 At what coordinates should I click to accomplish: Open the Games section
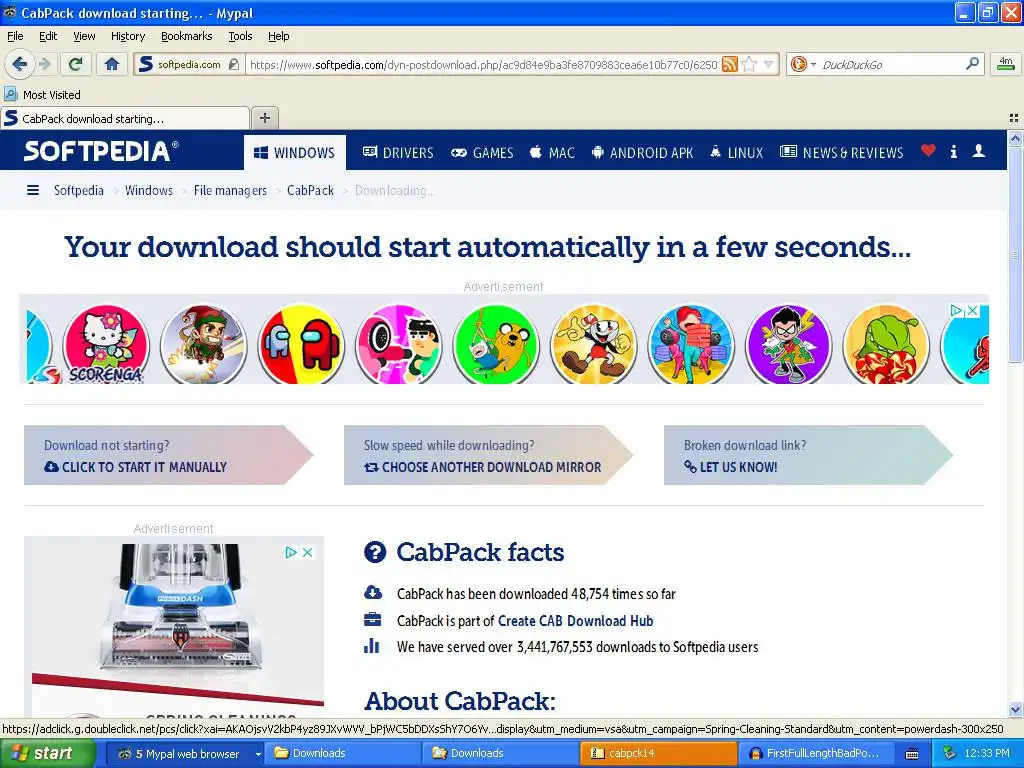482,153
